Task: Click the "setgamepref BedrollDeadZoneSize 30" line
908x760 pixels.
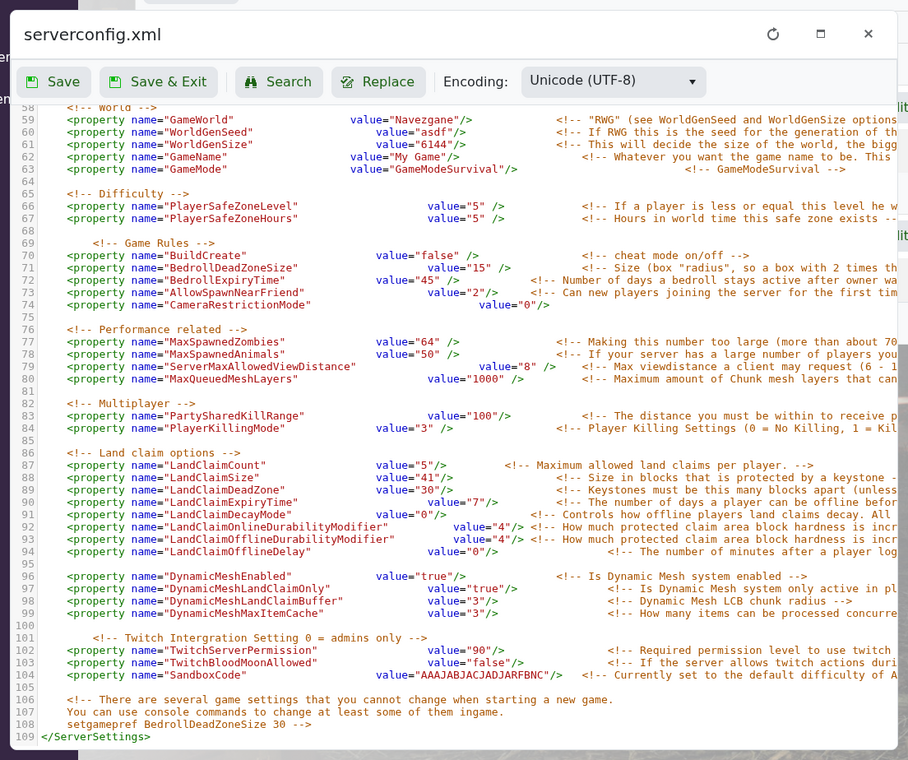Action: pyautogui.click(x=189, y=725)
